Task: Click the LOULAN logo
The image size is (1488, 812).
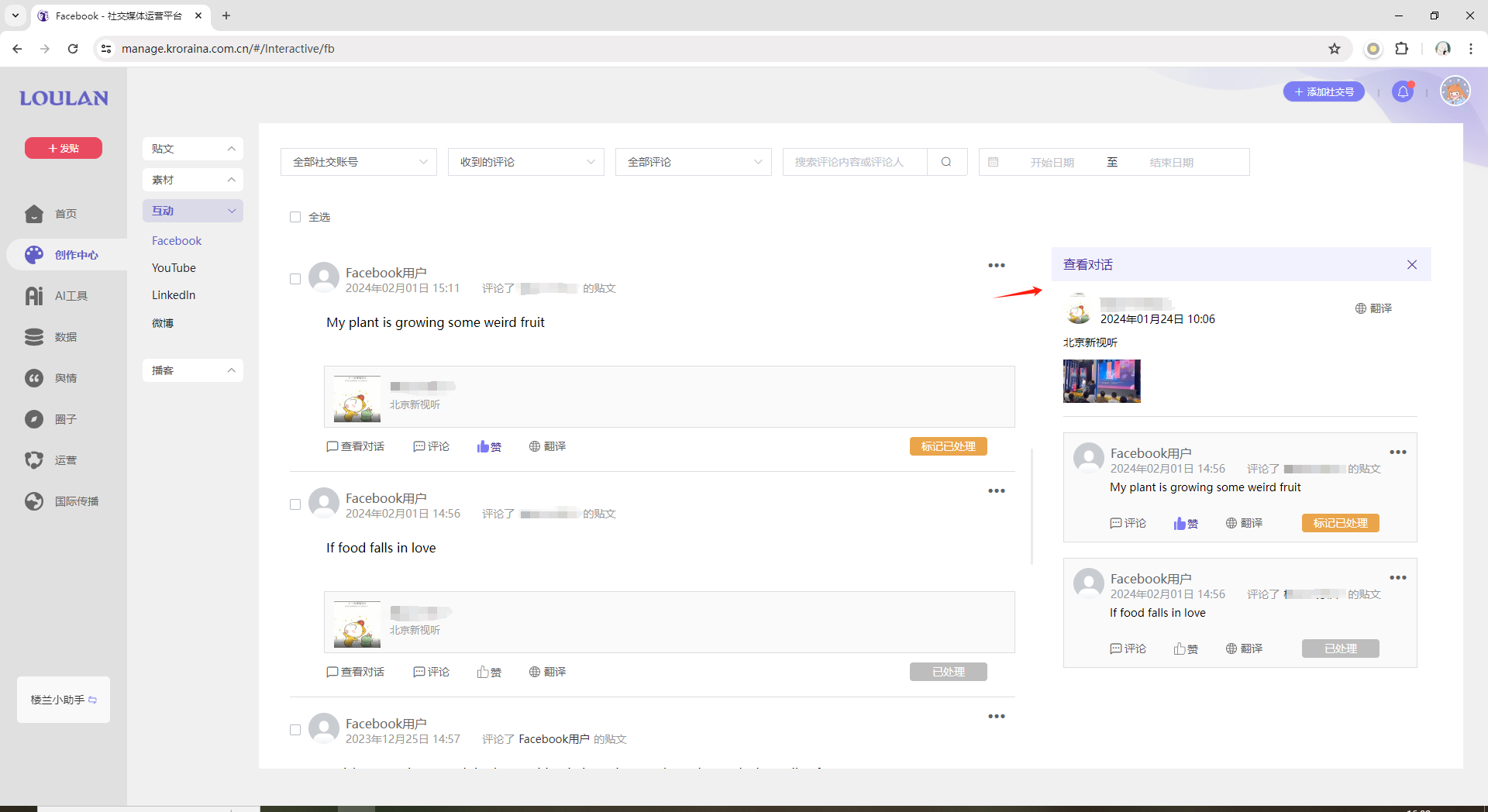Action: point(64,98)
